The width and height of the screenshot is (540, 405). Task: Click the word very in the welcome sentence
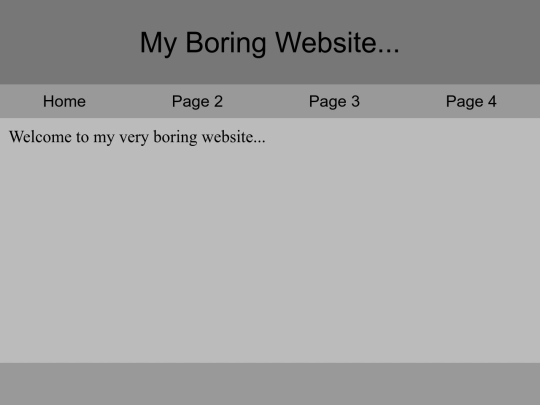point(134,138)
